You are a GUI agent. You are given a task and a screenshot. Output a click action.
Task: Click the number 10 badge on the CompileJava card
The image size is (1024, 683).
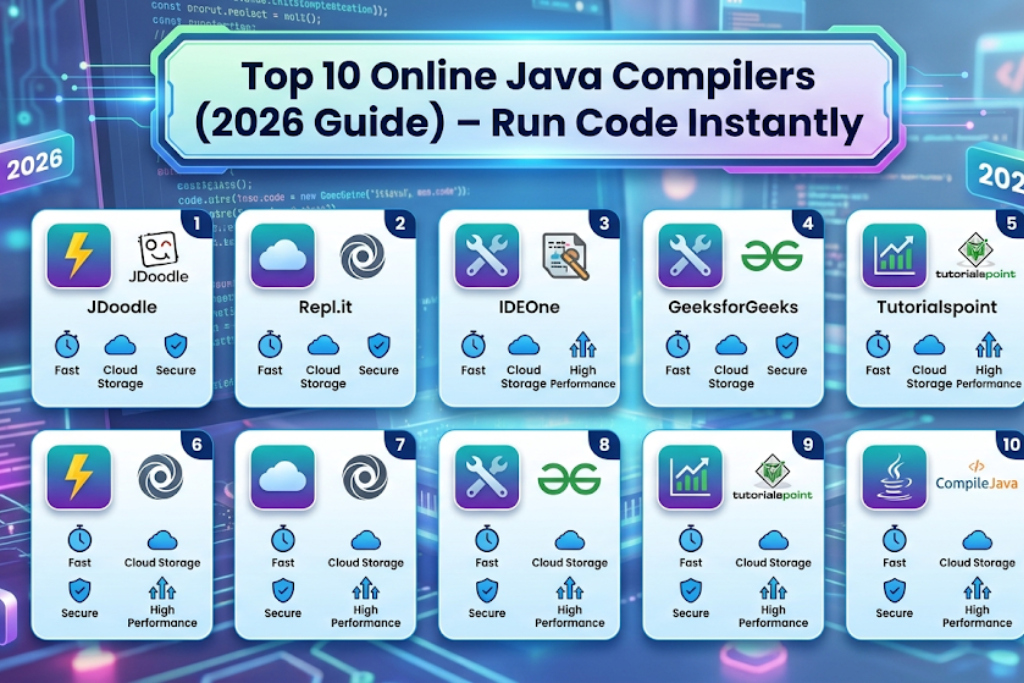tap(1010, 445)
